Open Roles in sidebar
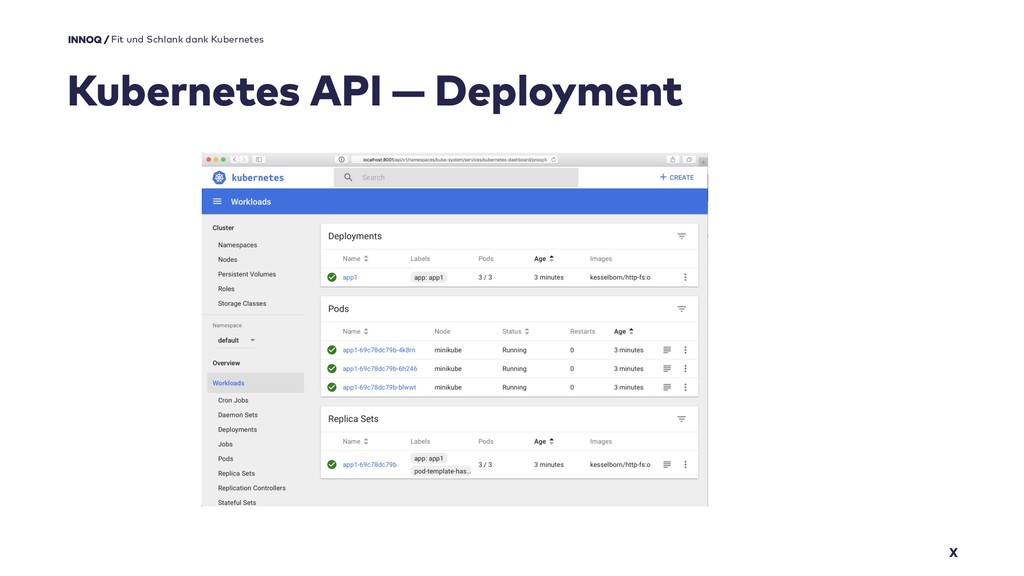Image resolution: width=1024 pixels, height=576 pixels. pyautogui.click(x=226, y=289)
